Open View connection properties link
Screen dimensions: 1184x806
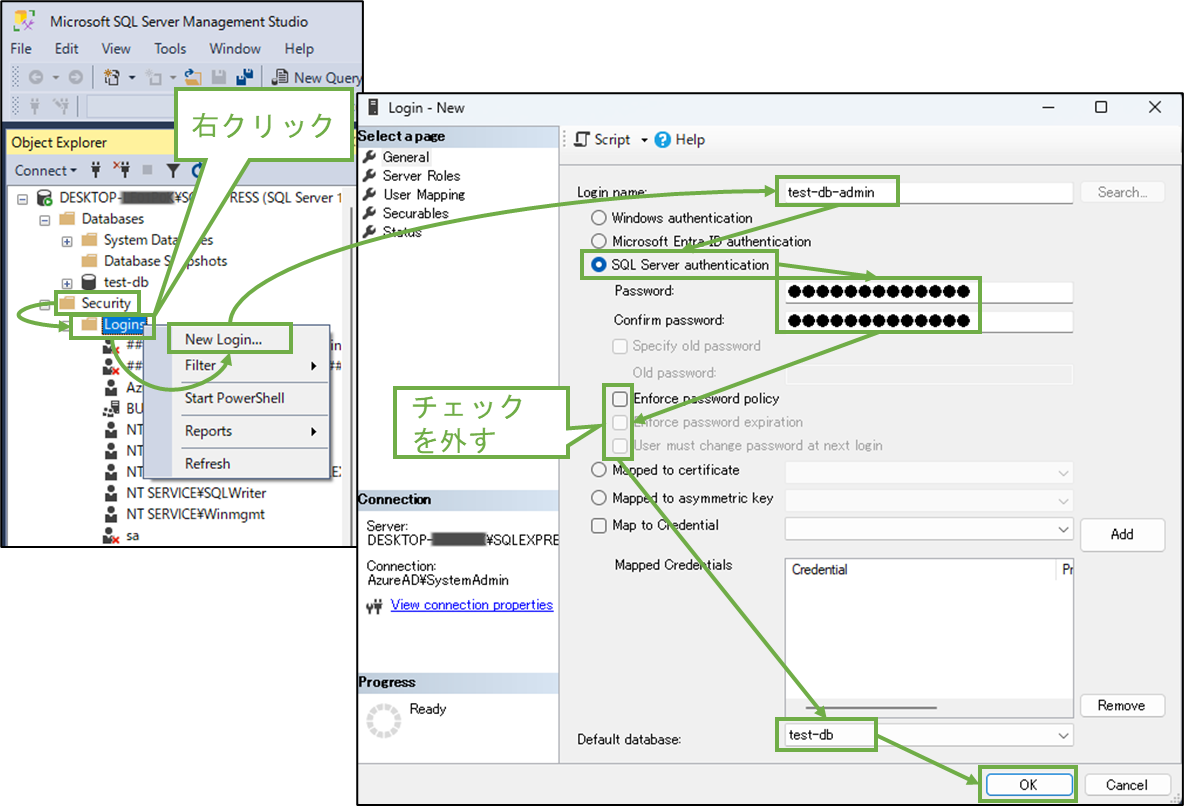[472, 605]
